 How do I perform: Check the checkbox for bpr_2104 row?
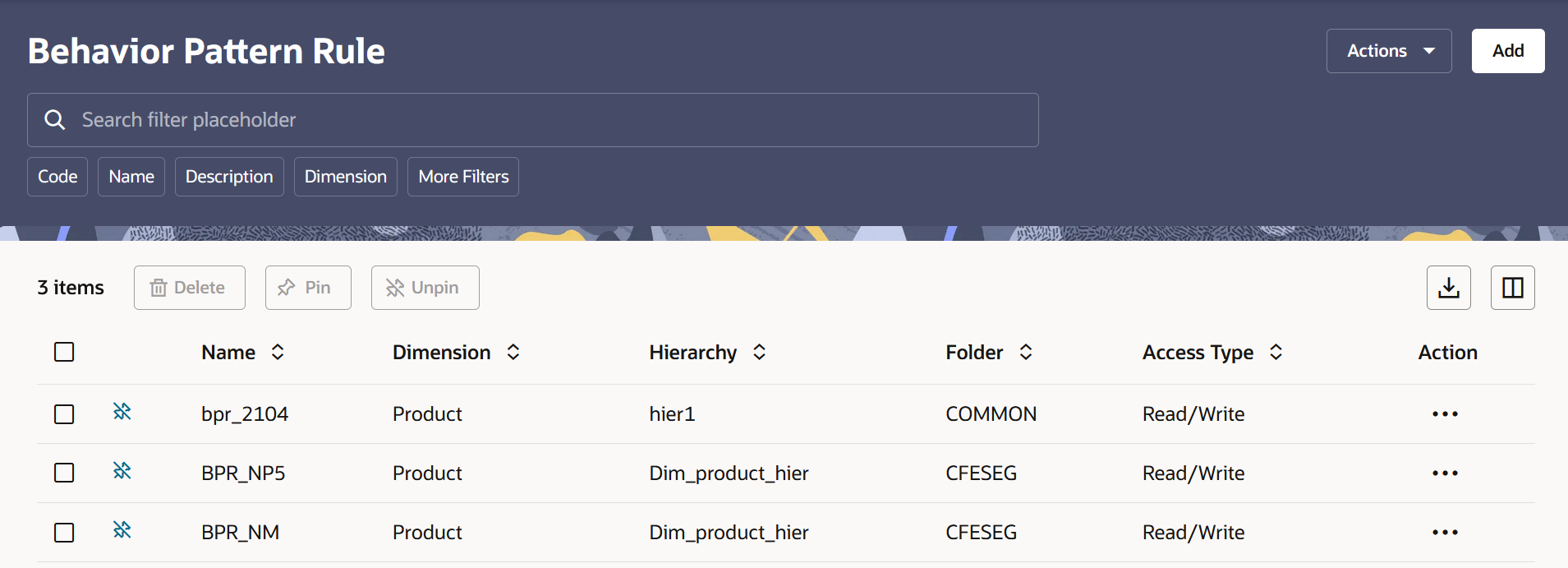click(x=64, y=414)
